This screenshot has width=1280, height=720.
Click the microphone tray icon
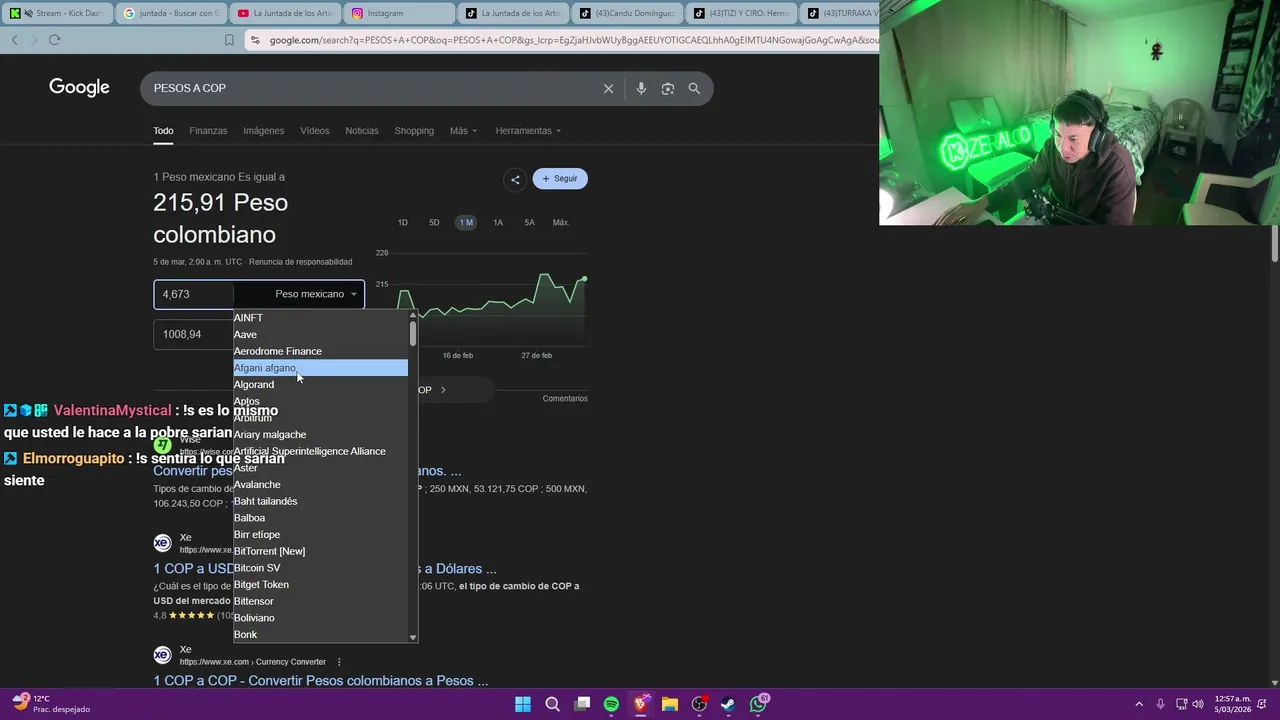click(1160, 704)
